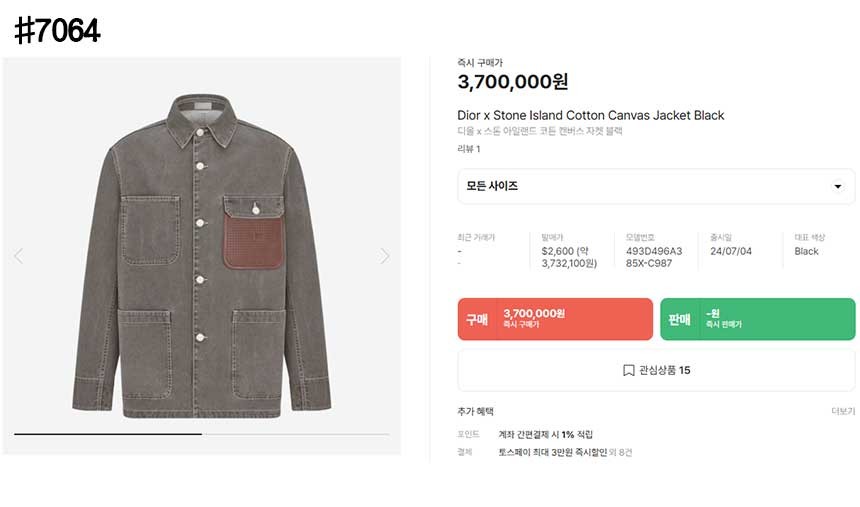Expand the size dropdown arrow
The height and width of the screenshot is (507, 860).
pos(837,187)
